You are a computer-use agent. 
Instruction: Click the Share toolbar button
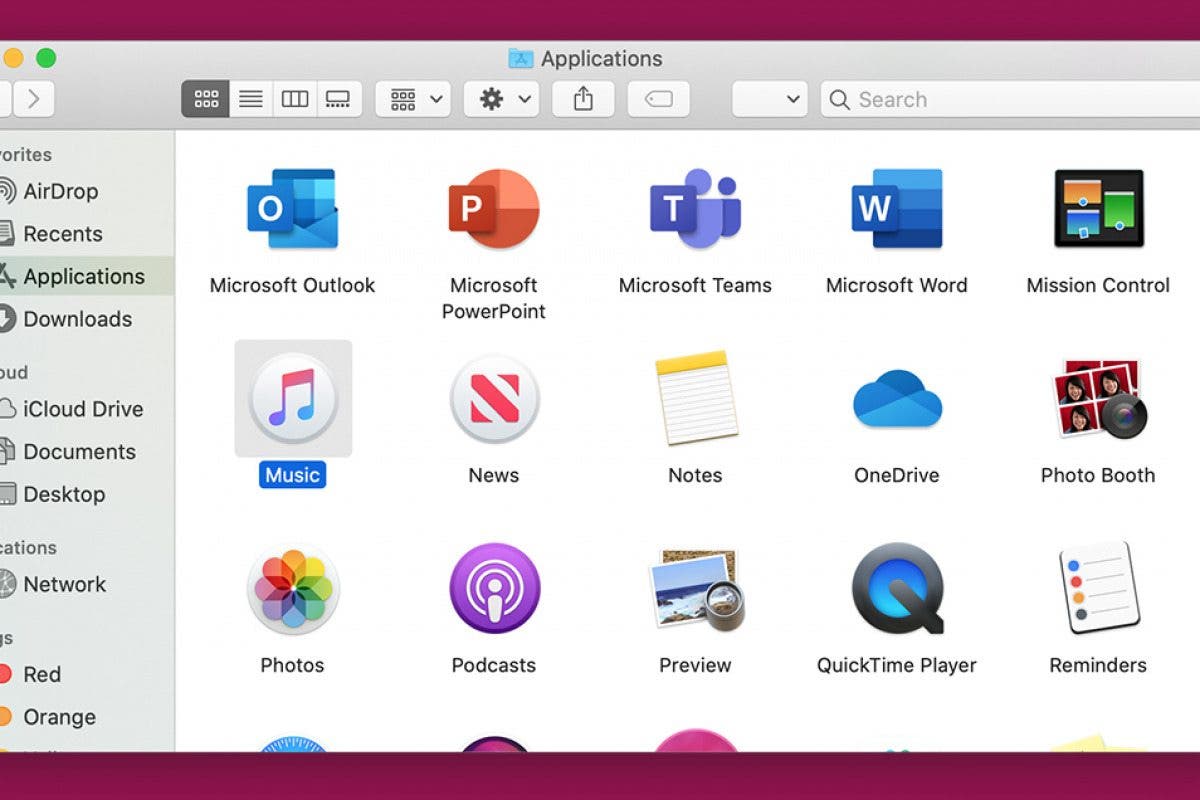point(583,99)
